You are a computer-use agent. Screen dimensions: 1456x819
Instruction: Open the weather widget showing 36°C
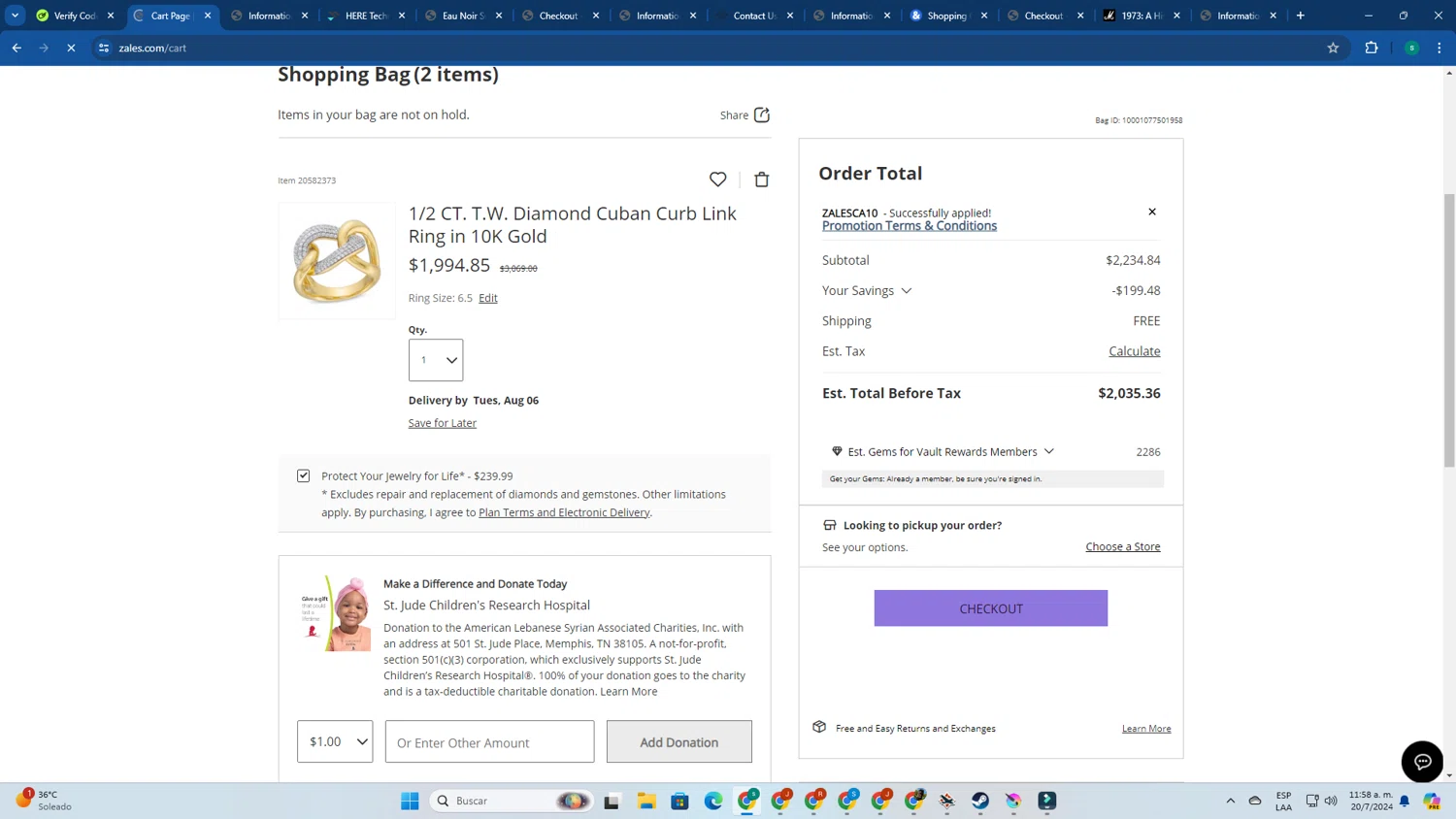point(44,801)
